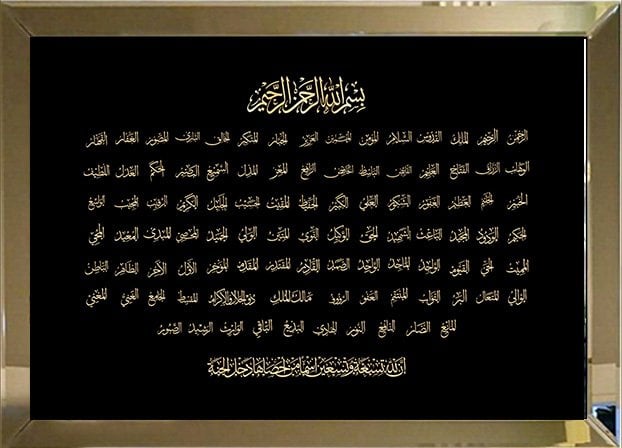Click the name "الكبير"
The height and width of the screenshot is (448, 622).
(339, 203)
